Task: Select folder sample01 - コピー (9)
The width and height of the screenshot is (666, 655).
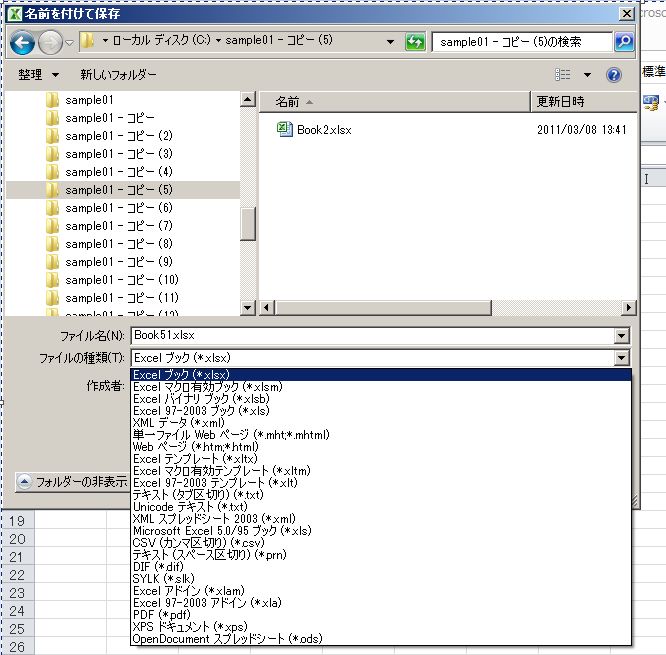Action: coord(119,262)
